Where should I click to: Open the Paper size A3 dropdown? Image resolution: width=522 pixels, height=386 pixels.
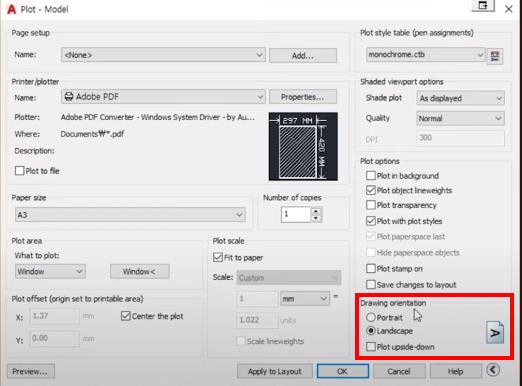tap(130, 215)
